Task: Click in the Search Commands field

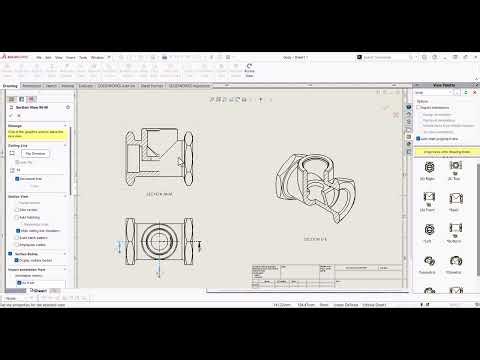Action: [x=385, y=57]
